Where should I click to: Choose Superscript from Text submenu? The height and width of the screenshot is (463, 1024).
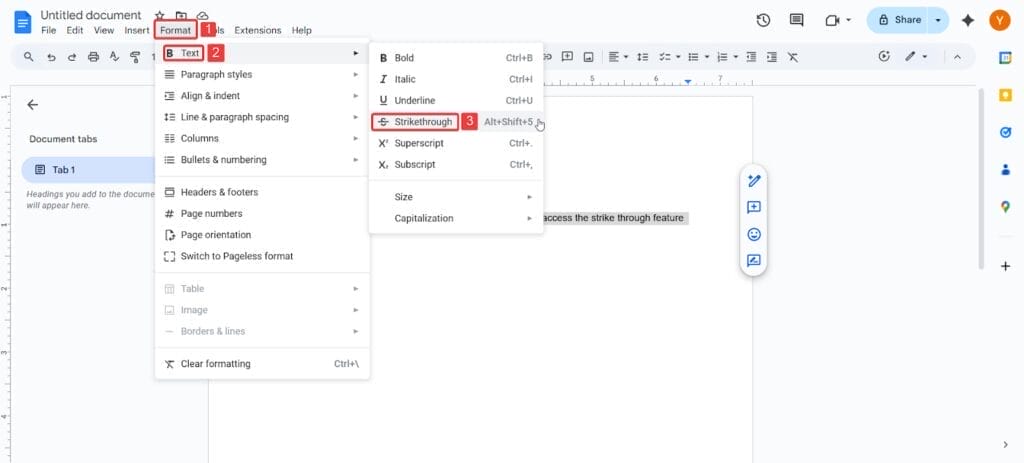[x=456, y=143]
